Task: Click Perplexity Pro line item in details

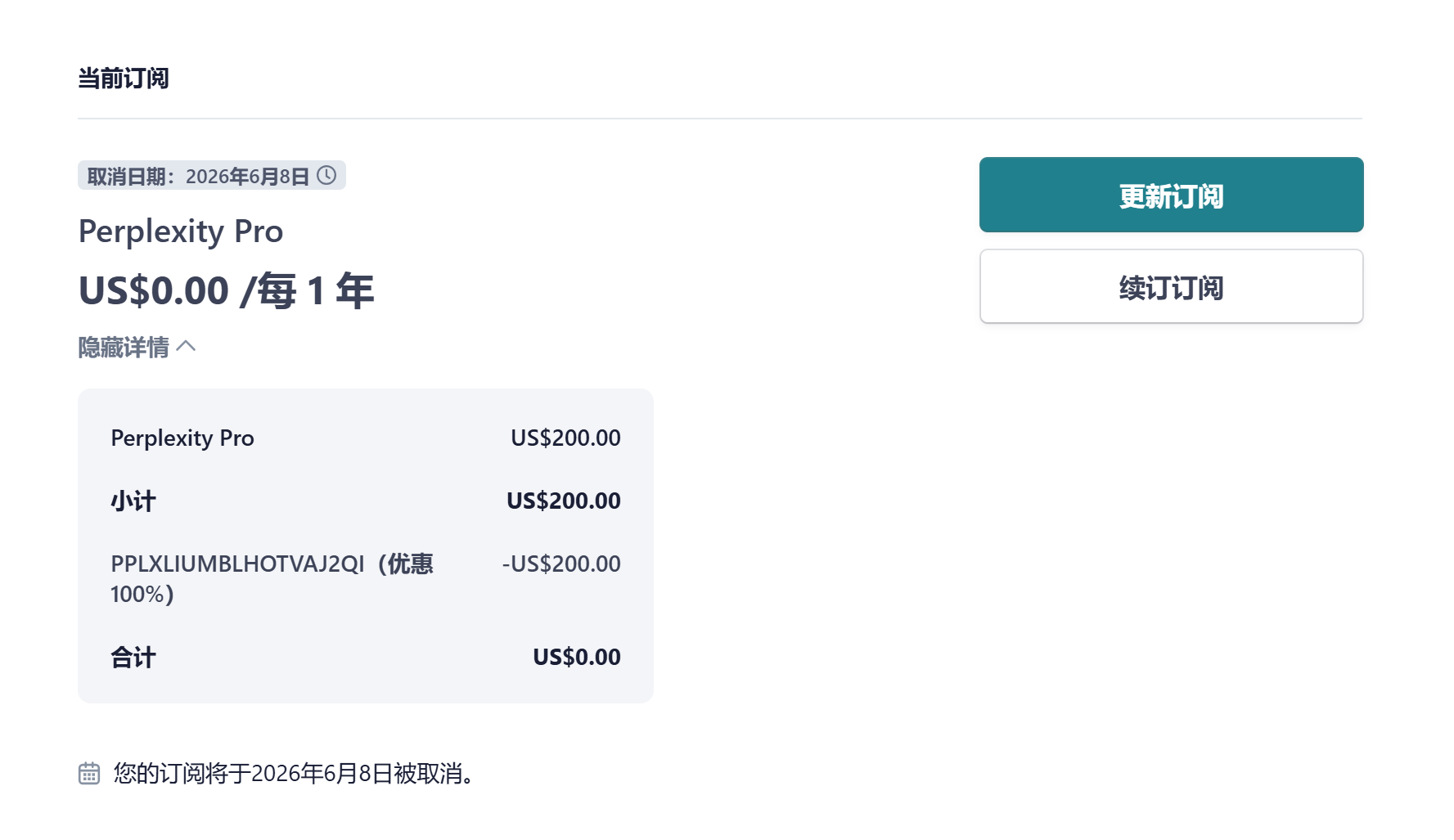Action: pos(182,438)
